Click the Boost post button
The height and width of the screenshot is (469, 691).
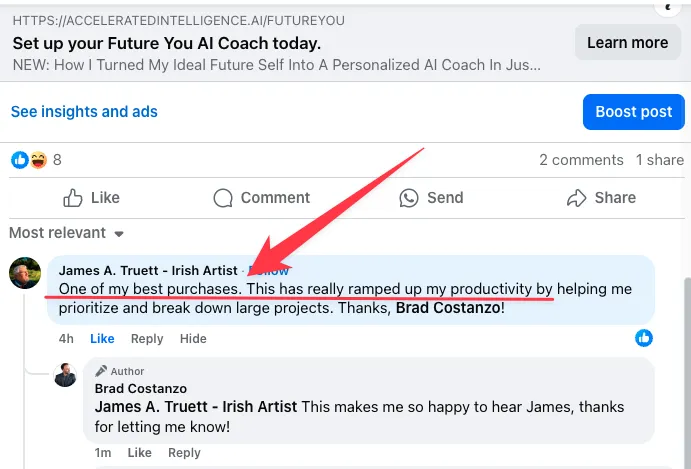pyautogui.click(x=634, y=112)
